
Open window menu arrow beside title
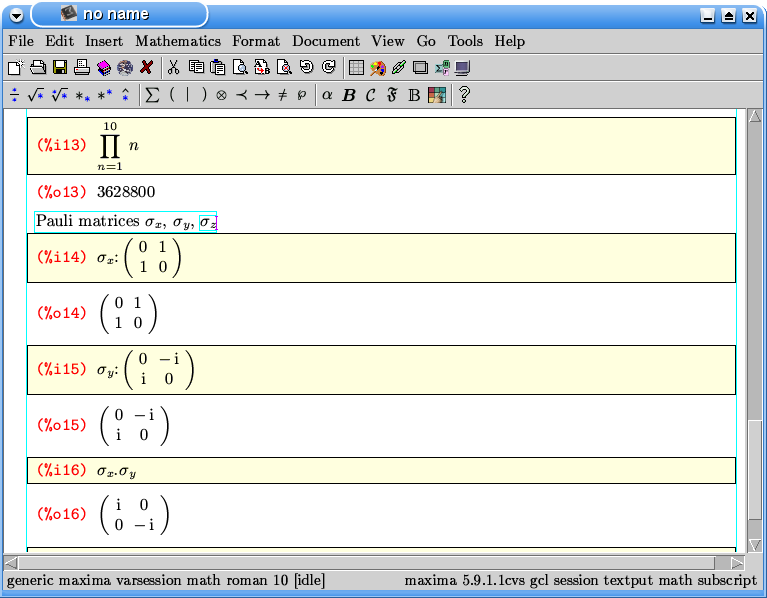pyautogui.click(x=16, y=16)
